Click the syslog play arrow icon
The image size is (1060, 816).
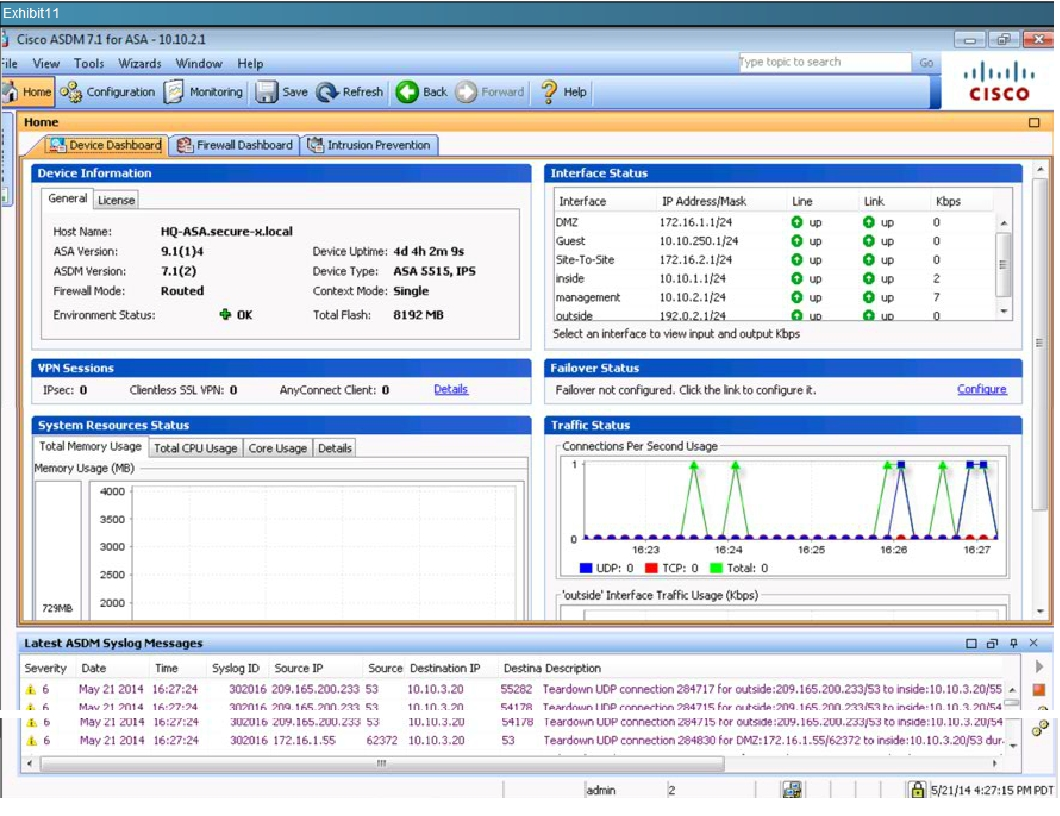pyautogui.click(x=1039, y=667)
